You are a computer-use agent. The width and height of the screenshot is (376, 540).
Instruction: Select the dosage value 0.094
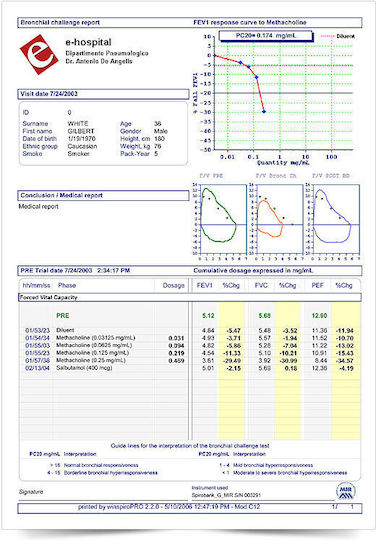pyautogui.click(x=176, y=346)
